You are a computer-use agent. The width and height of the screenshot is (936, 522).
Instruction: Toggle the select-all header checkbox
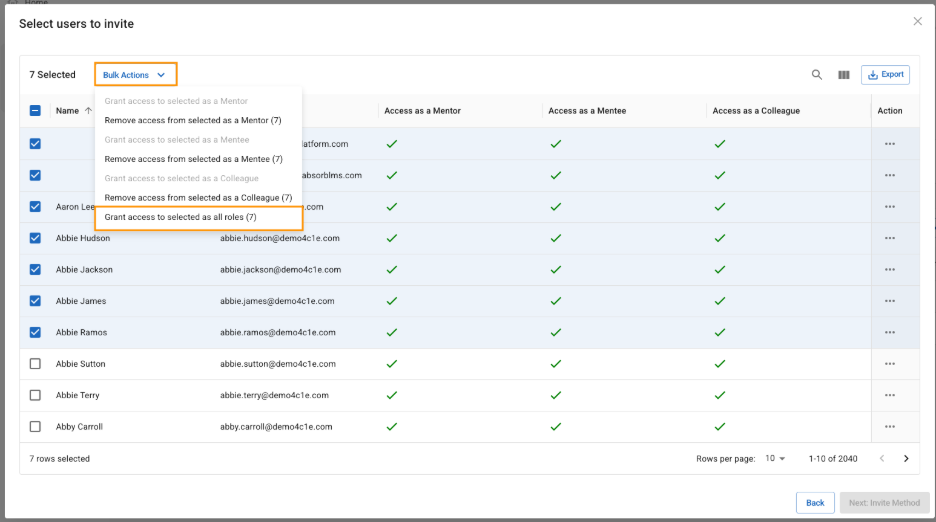35,111
